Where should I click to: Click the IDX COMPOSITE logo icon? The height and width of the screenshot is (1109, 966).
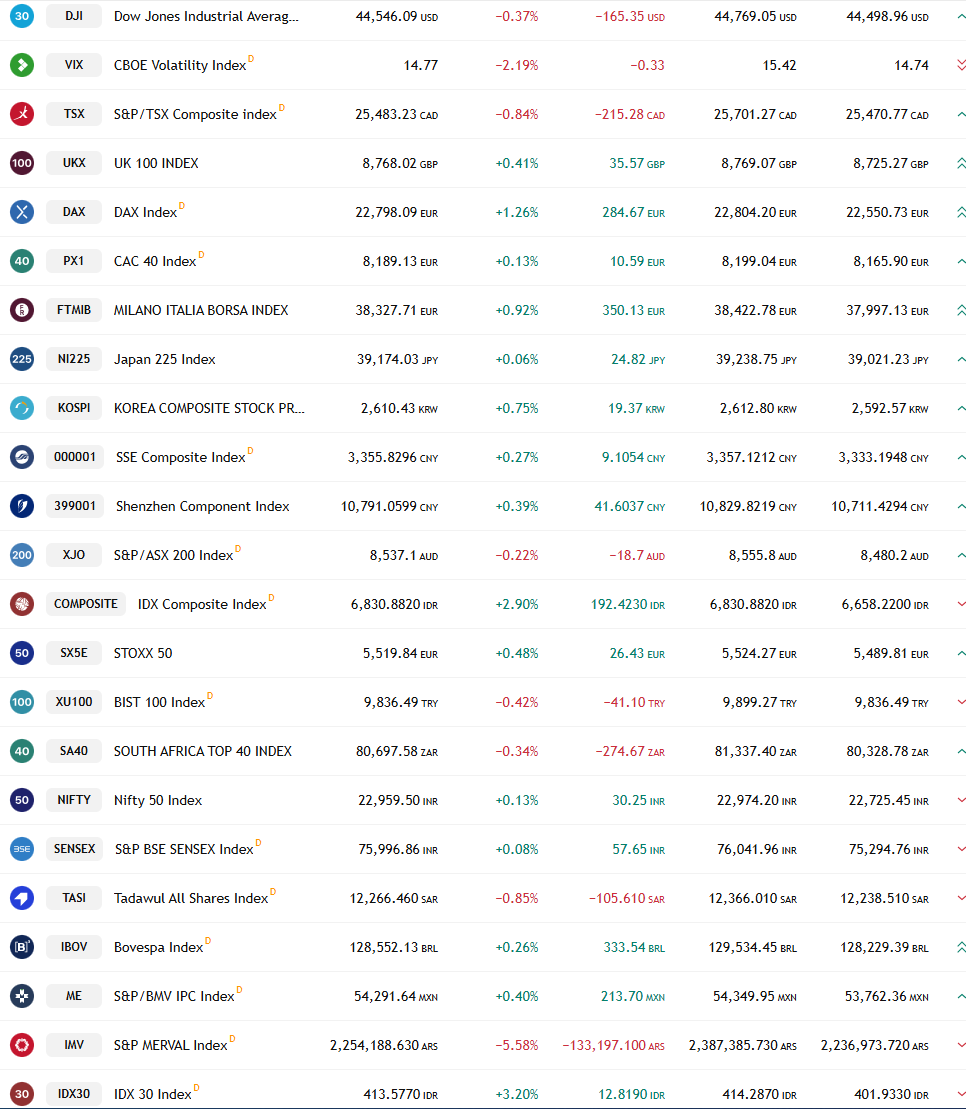(x=22, y=603)
